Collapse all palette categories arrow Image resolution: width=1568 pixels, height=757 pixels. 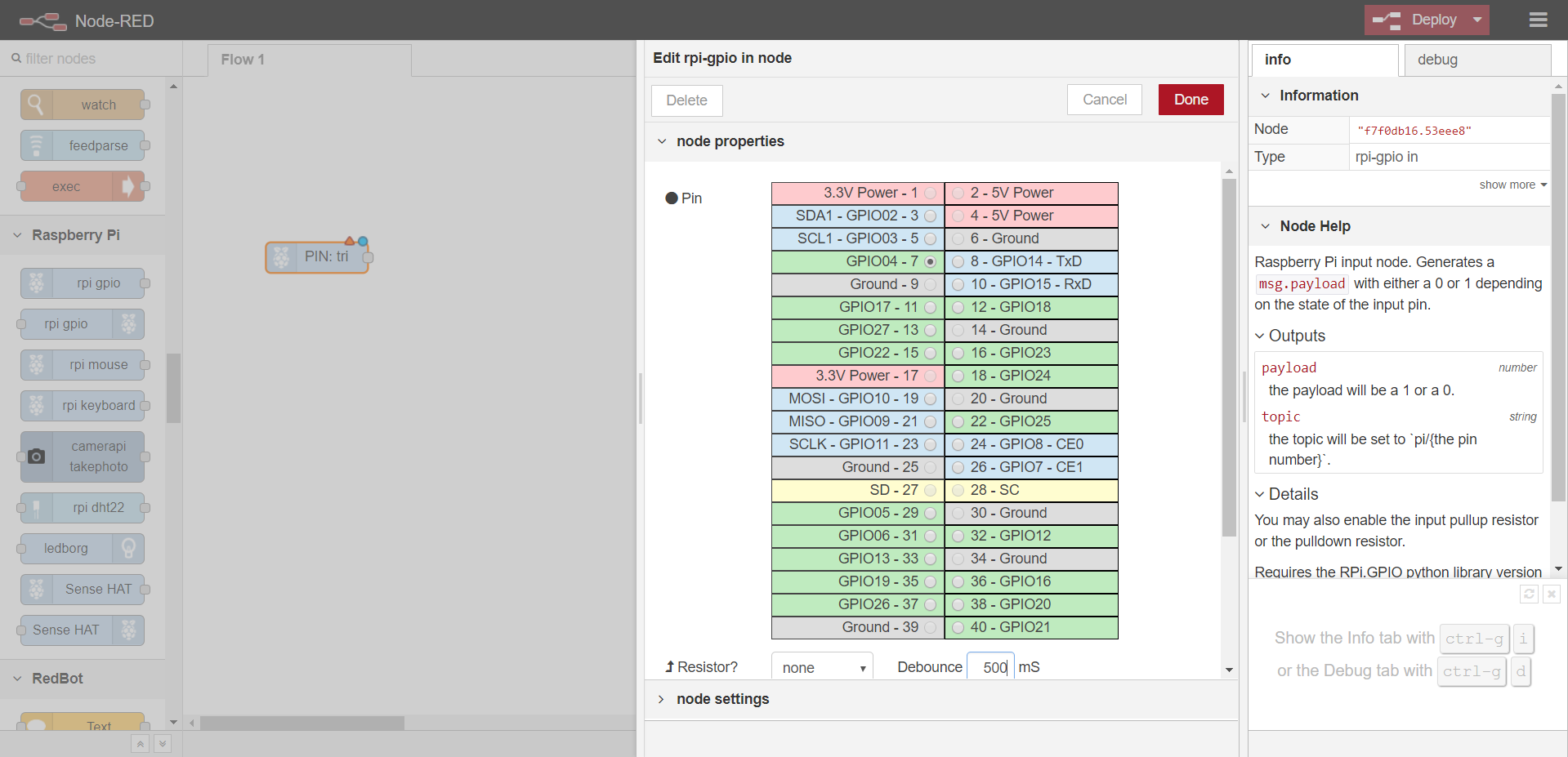(x=141, y=744)
